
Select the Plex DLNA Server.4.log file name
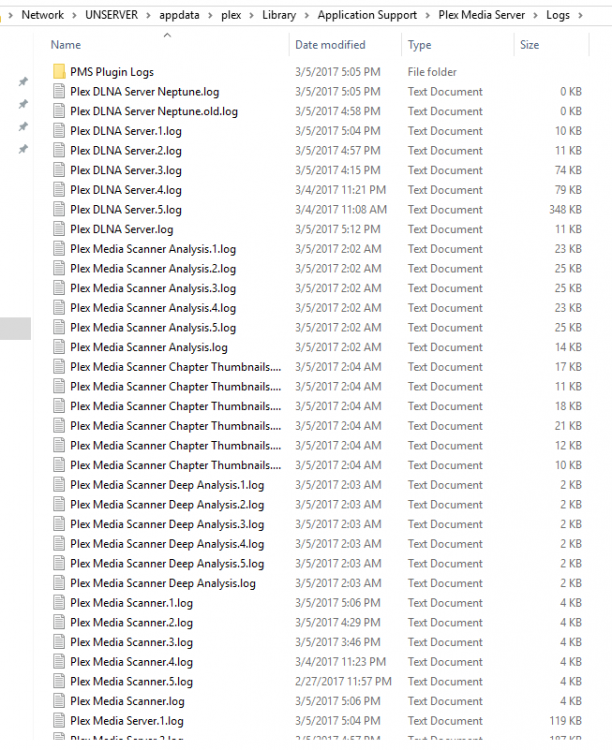tap(126, 190)
